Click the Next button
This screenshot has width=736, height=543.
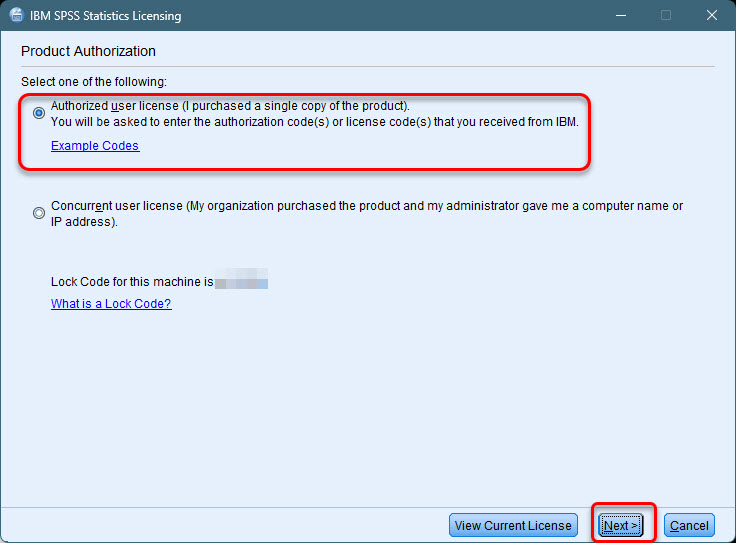[621, 525]
